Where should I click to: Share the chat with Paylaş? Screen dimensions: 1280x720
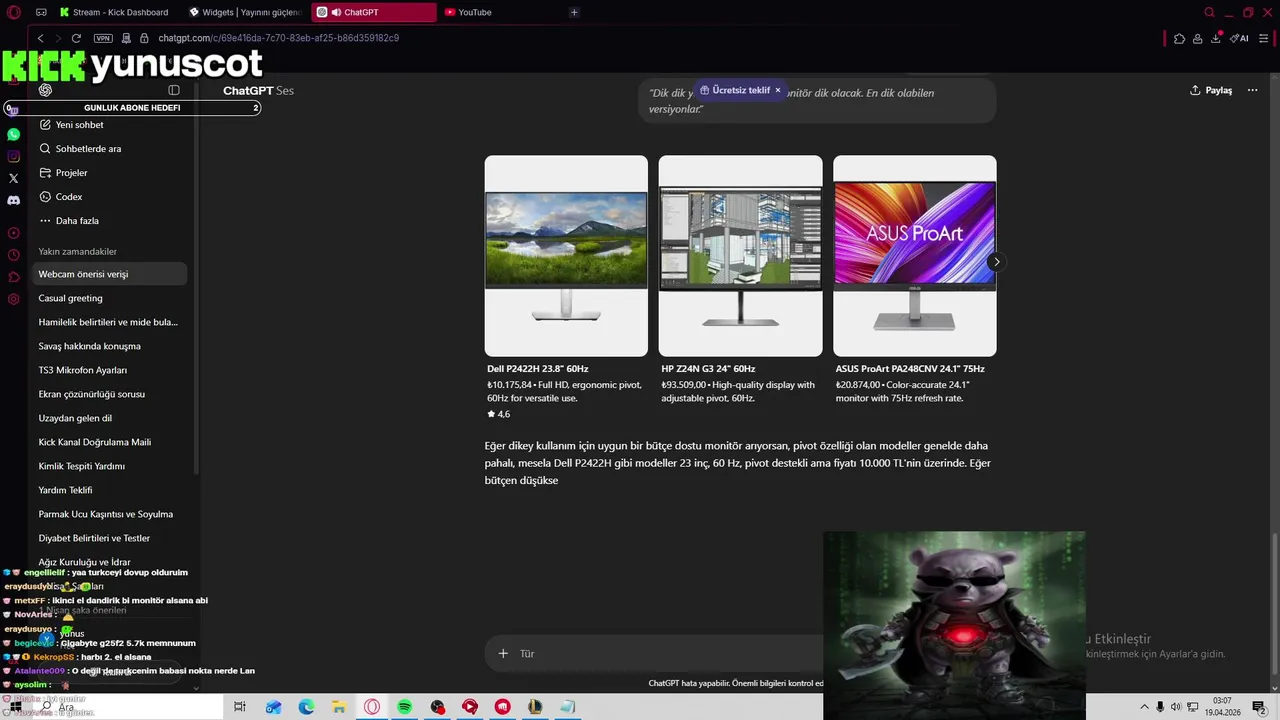click(x=1211, y=90)
